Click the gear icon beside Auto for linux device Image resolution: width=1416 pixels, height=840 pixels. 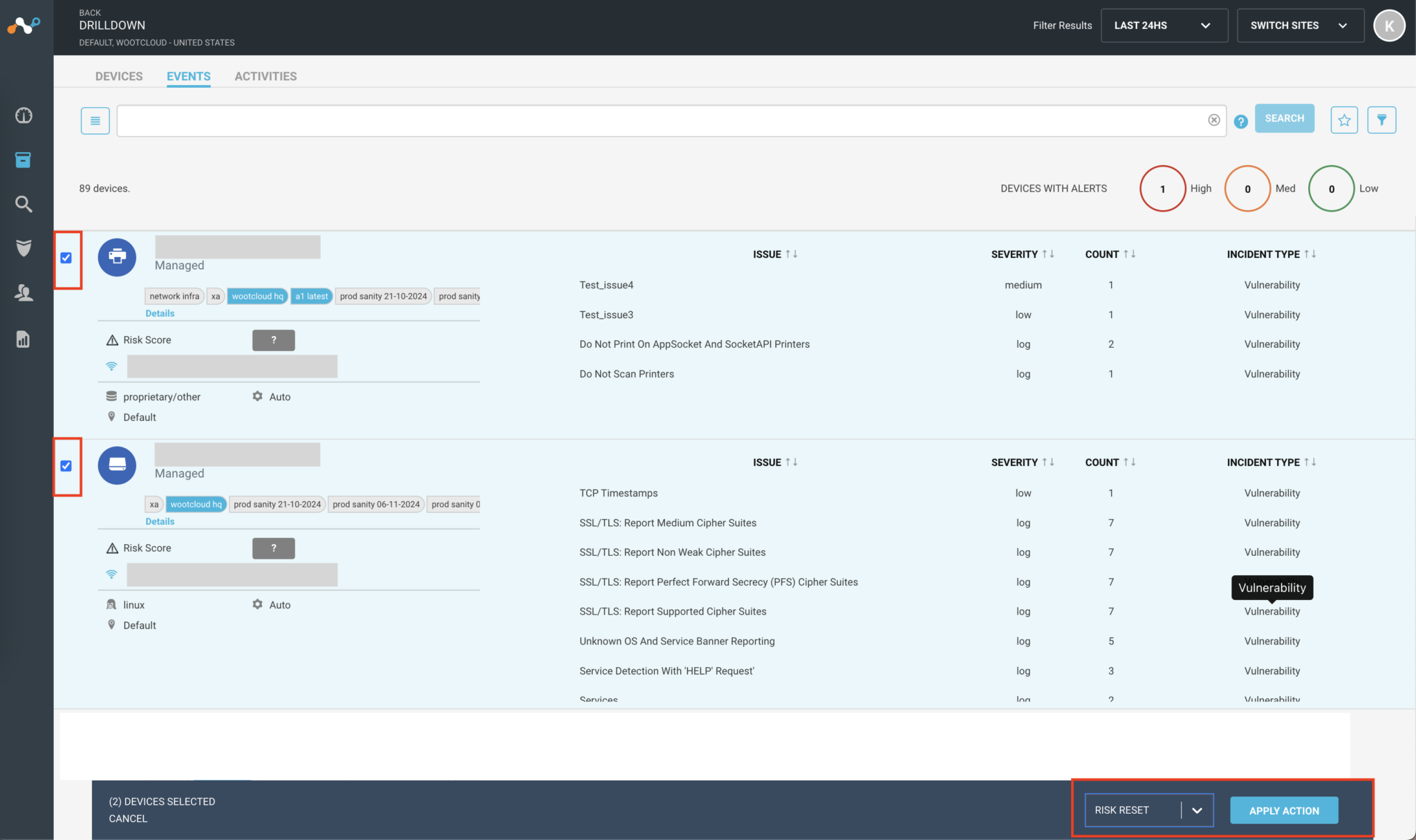click(x=257, y=604)
